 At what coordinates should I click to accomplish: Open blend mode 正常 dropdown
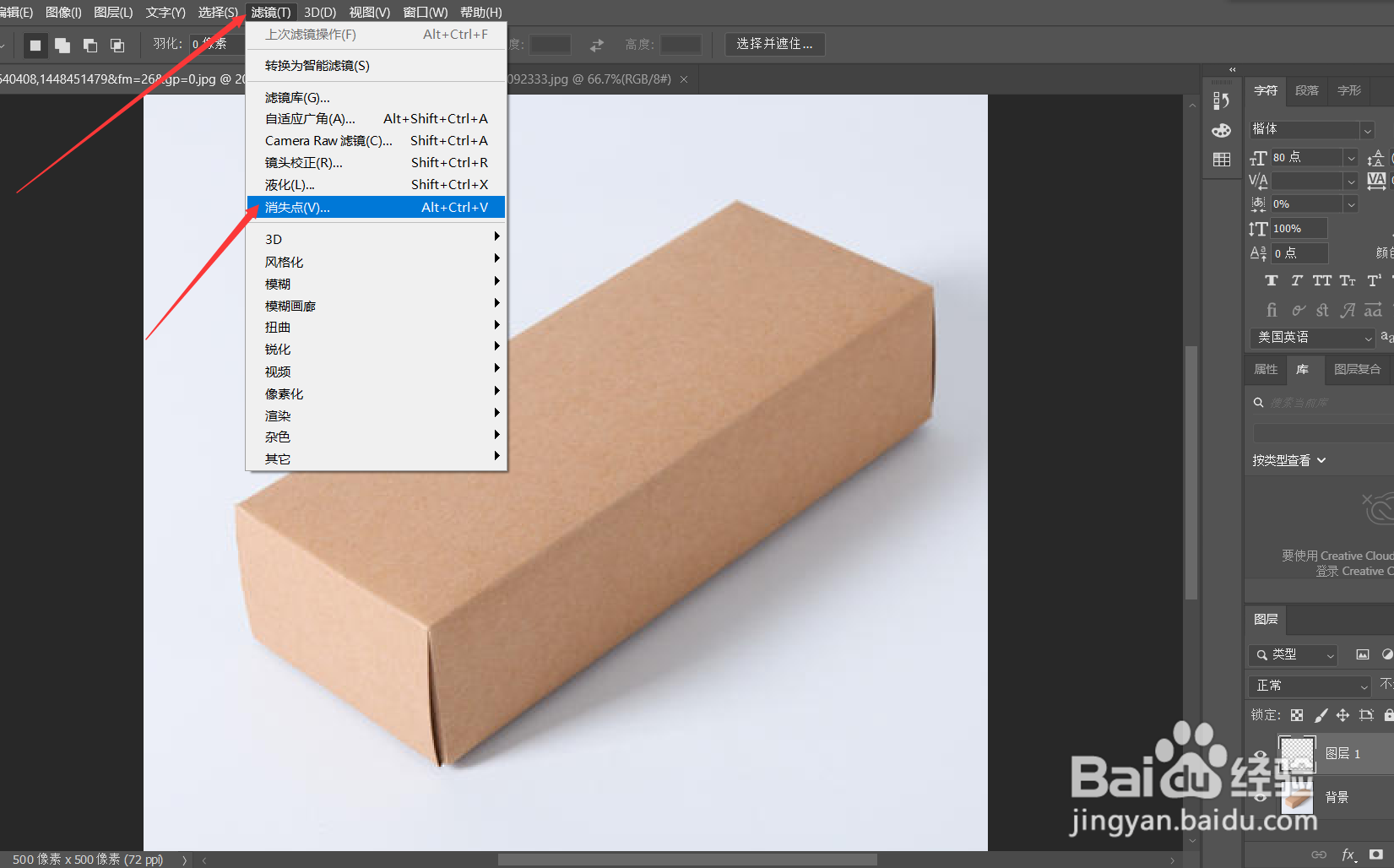[x=1310, y=686]
